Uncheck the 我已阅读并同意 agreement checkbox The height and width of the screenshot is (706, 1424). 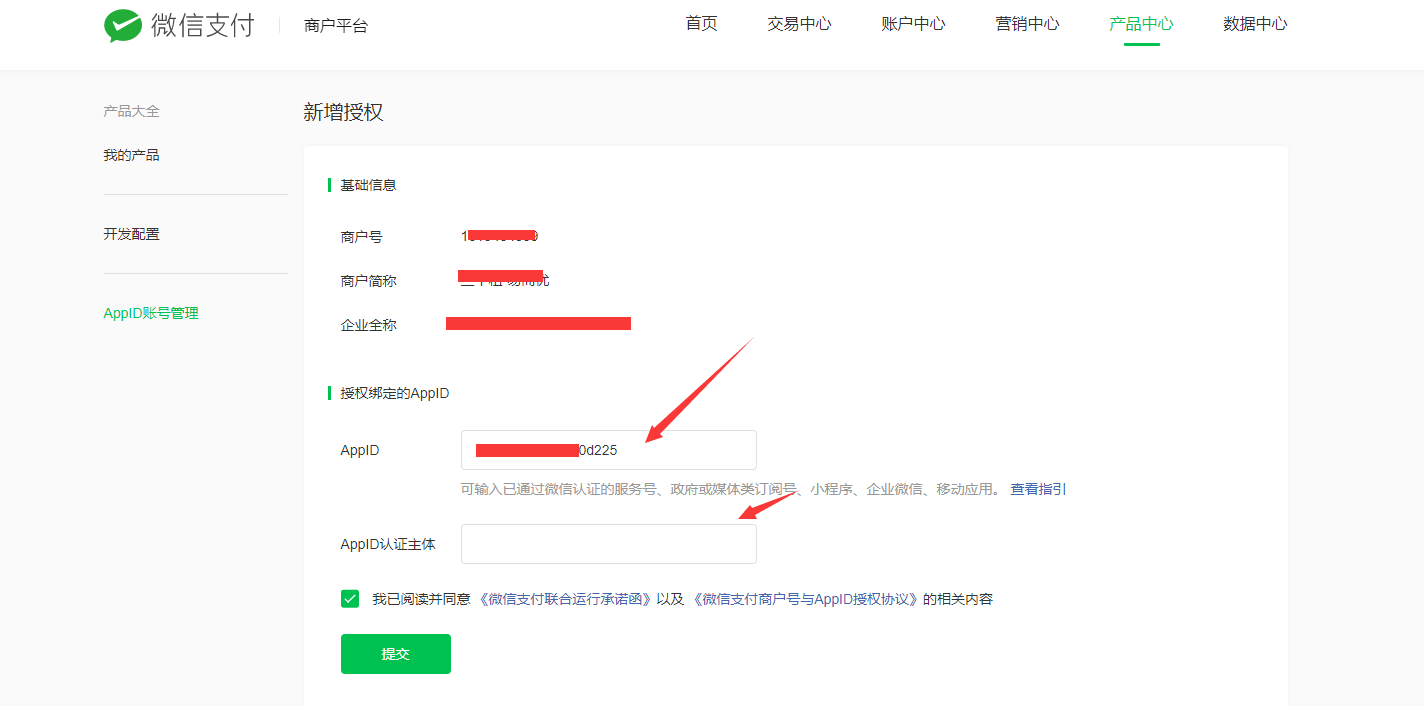[x=350, y=599]
